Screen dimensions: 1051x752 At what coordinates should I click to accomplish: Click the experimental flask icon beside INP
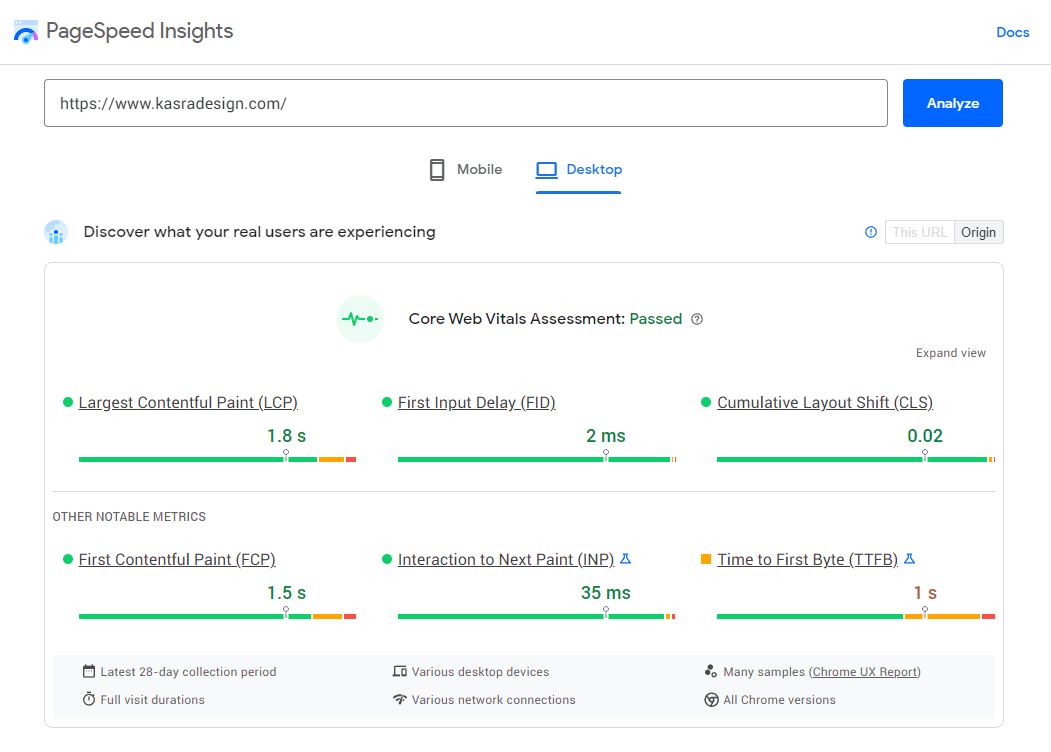coord(625,559)
